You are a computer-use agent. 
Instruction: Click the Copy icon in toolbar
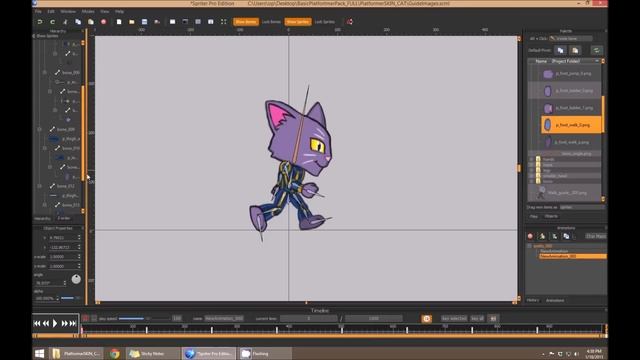click(78, 22)
